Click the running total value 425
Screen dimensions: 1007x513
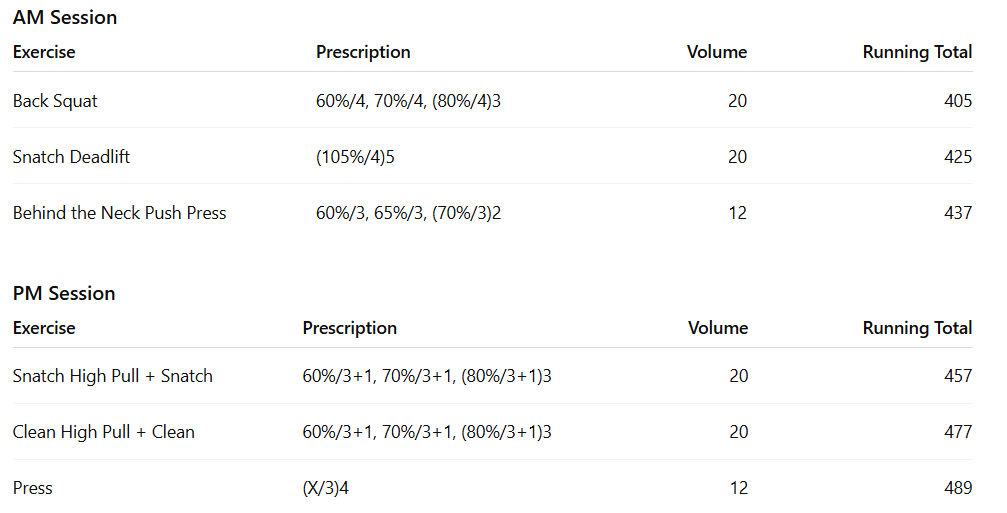(957, 157)
